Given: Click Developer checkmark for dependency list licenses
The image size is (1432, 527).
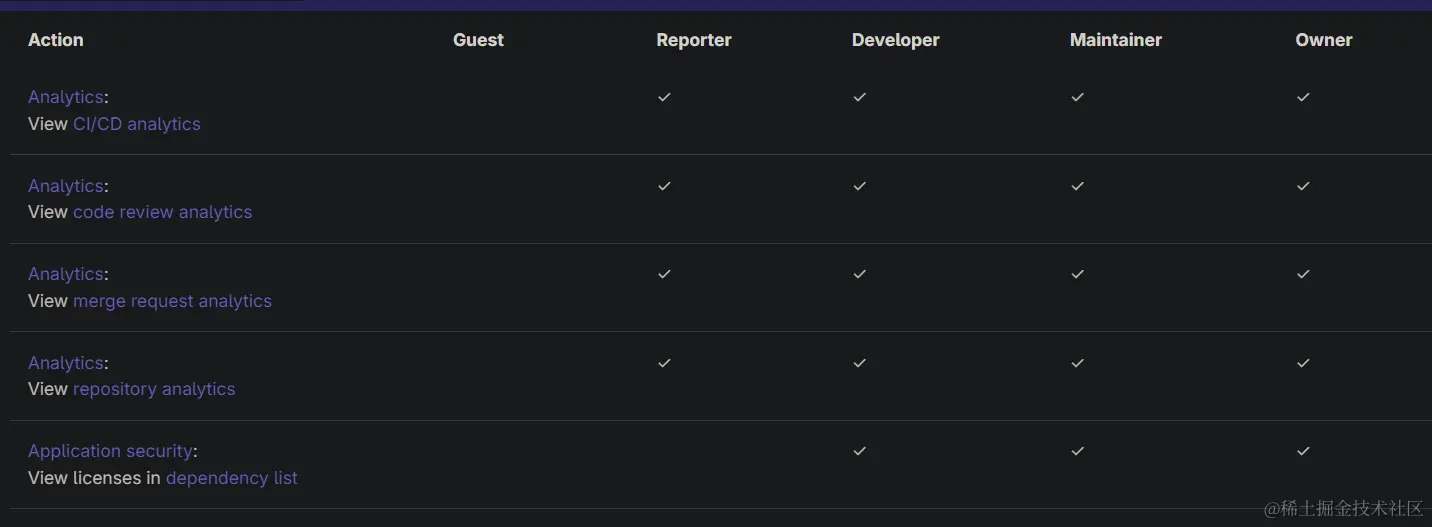Looking at the screenshot, I should coord(859,451).
